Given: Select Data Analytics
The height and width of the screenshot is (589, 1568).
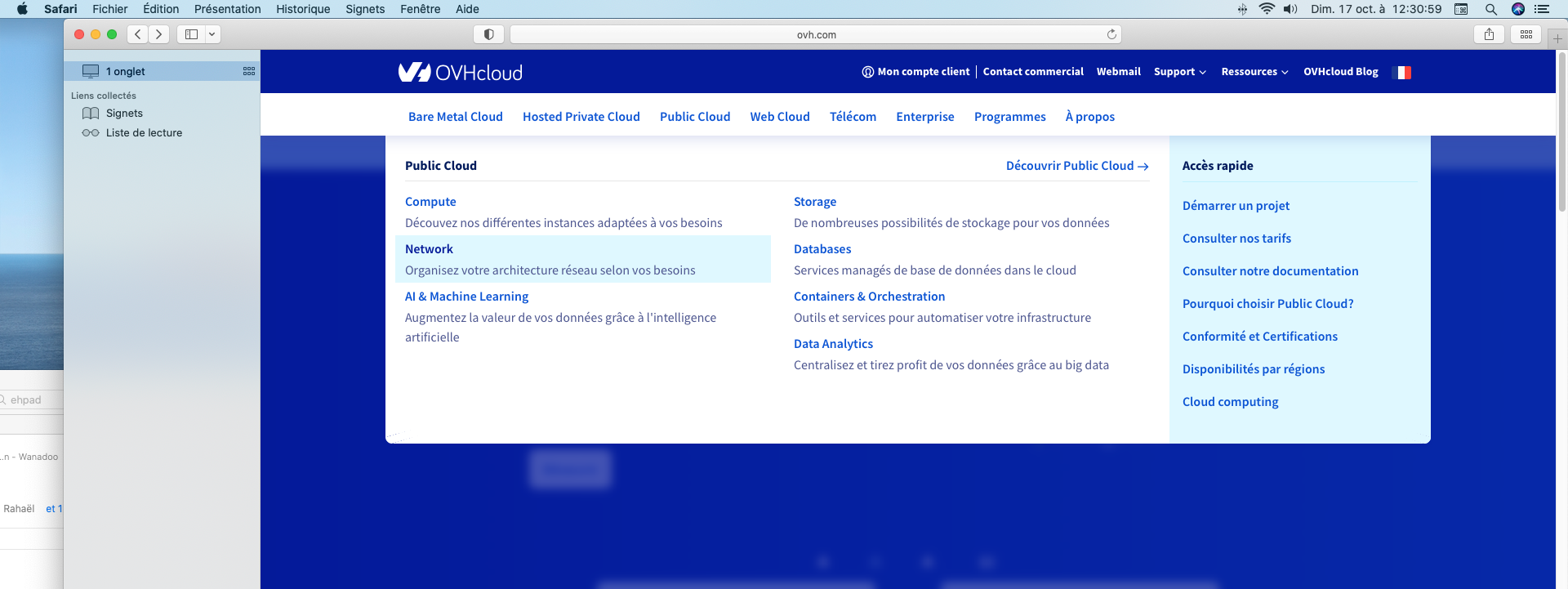Looking at the screenshot, I should 833,344.
